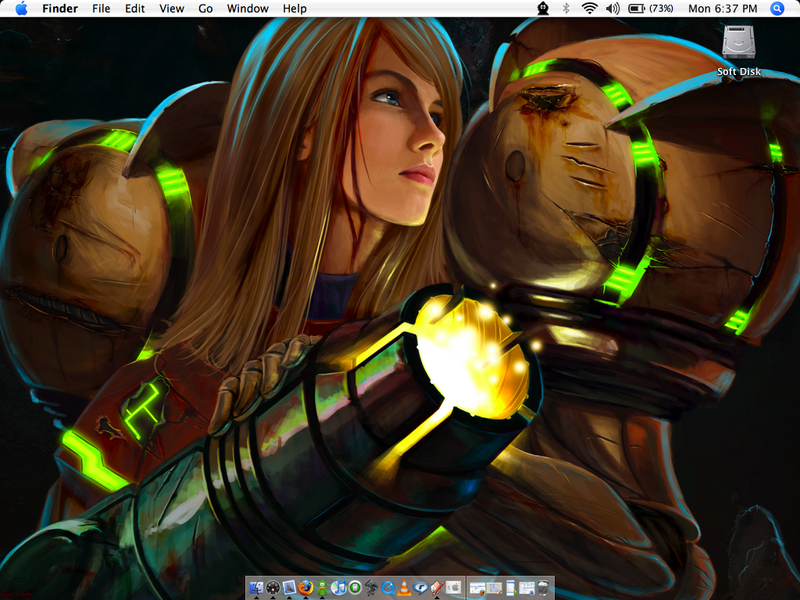Restore the narrow minimized Adium window
The width and height of the screenshot is (800, 600).
511,588
